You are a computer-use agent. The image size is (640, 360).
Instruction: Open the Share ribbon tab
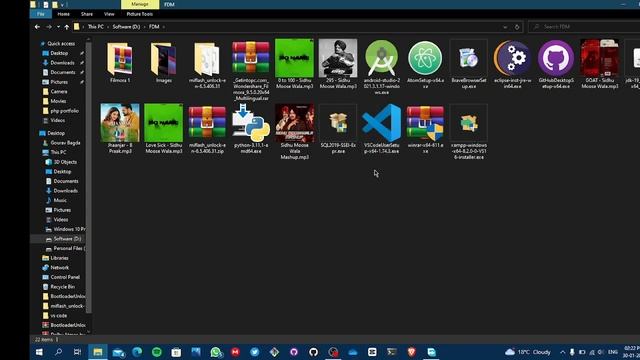[x=87, y=14]
